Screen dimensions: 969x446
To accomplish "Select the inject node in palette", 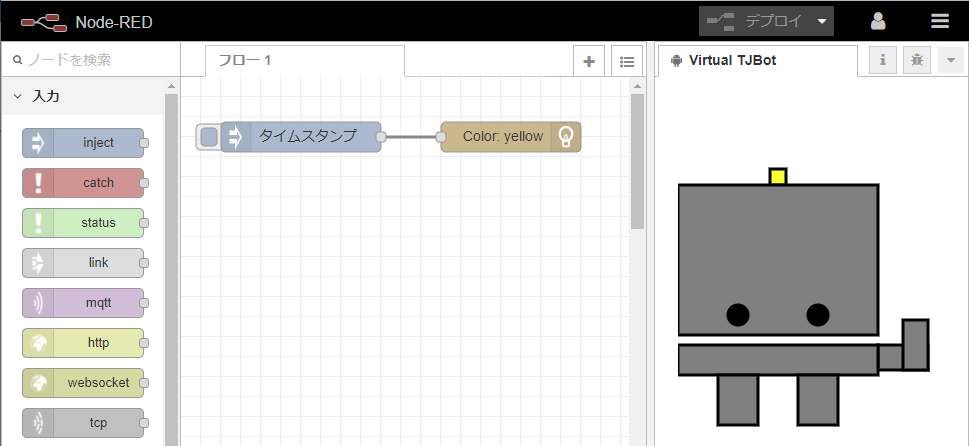I will [83, 143].
